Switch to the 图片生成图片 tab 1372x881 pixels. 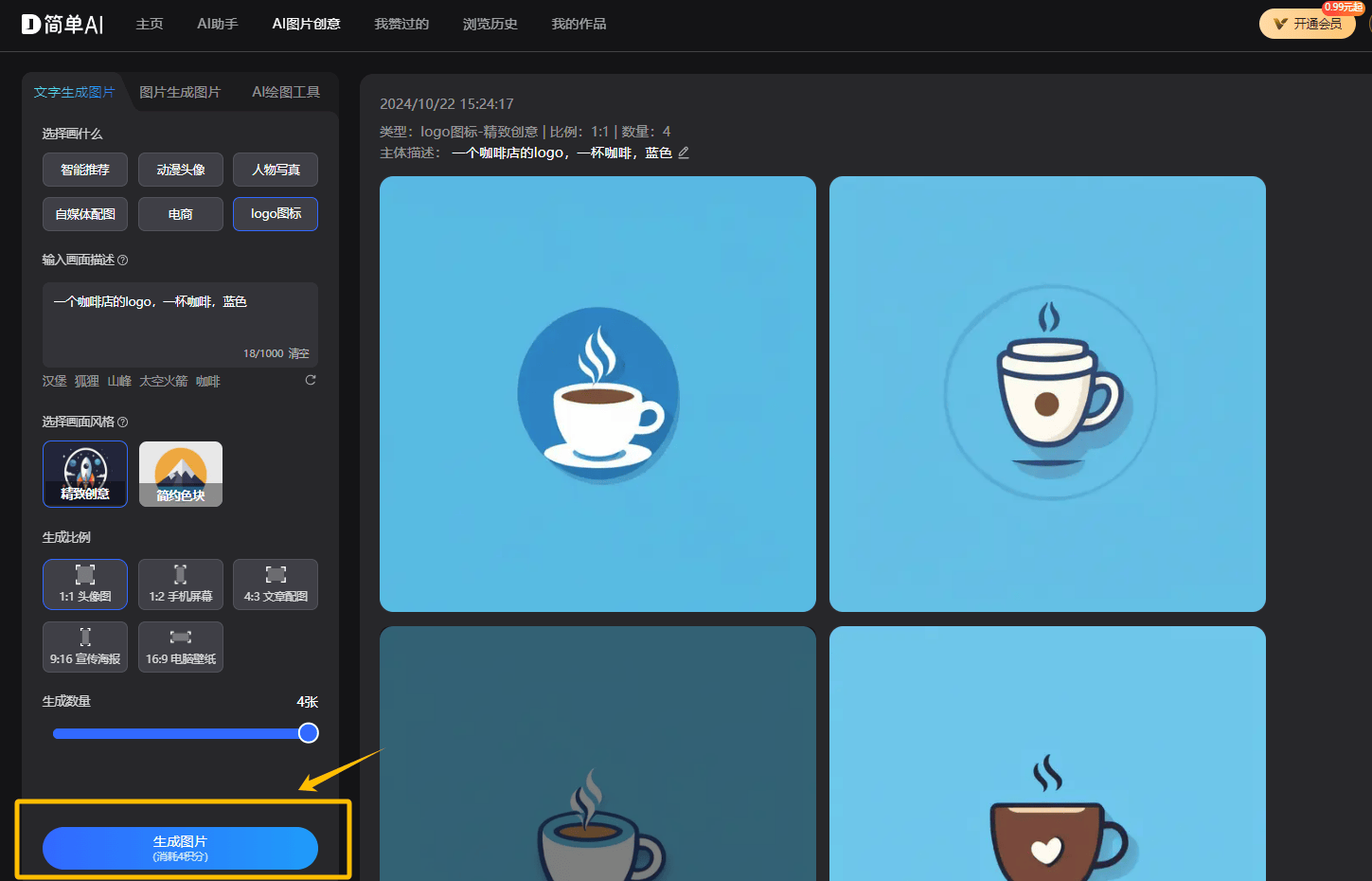click(180, 92)
